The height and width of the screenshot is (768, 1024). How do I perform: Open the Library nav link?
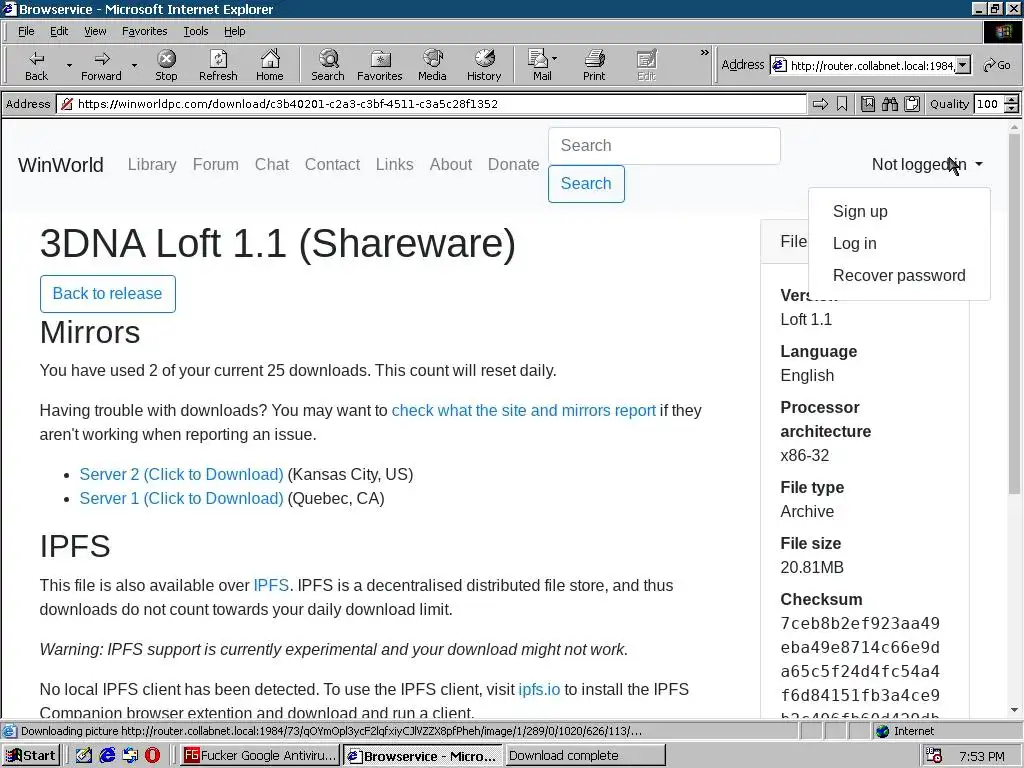tap(152, 165)
